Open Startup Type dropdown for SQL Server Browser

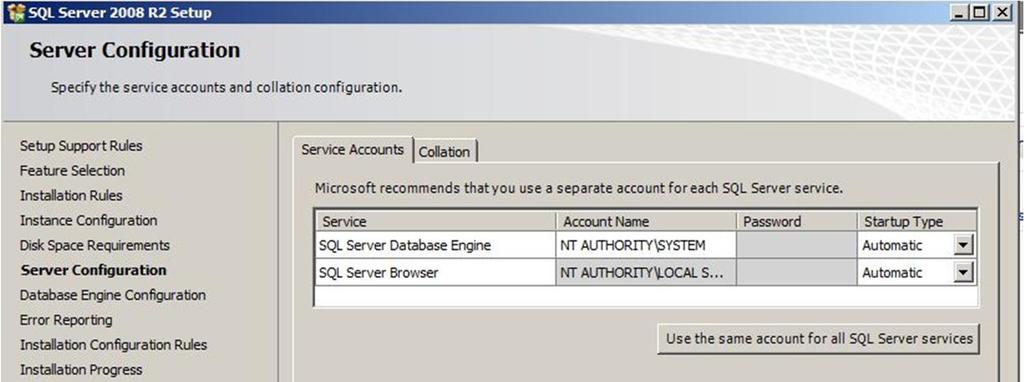click(x=963, y=272)
